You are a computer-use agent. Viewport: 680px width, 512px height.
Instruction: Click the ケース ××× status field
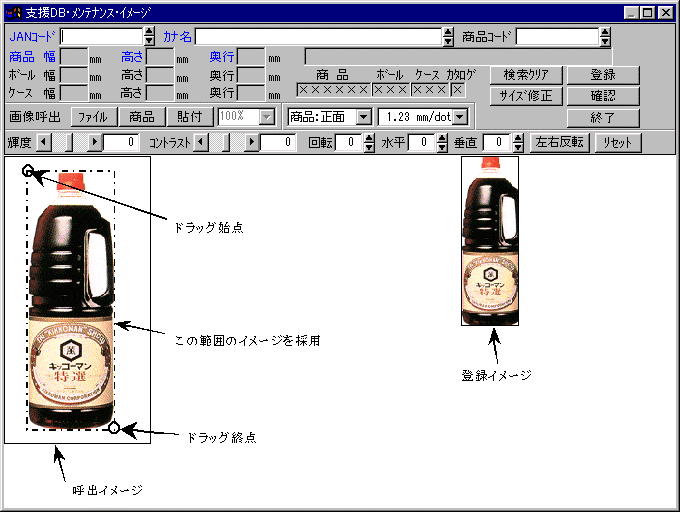pos(430,90)
